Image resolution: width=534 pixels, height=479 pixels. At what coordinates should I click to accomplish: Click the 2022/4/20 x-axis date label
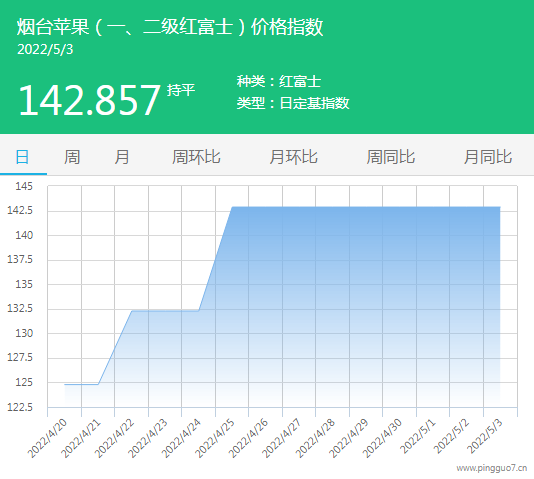pyautogui.click(x=47, y=438)
